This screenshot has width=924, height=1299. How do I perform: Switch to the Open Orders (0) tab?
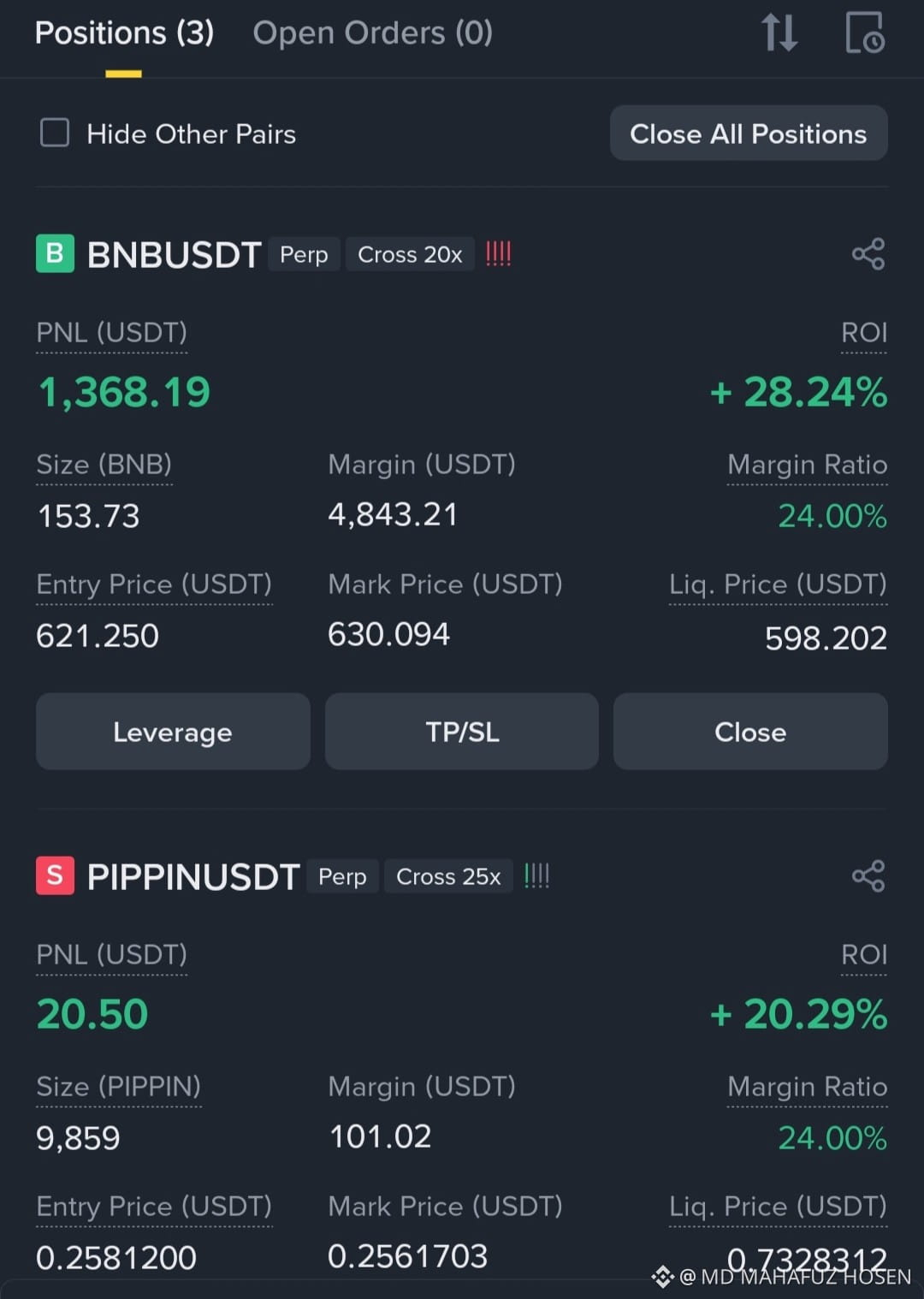[373, 33]
